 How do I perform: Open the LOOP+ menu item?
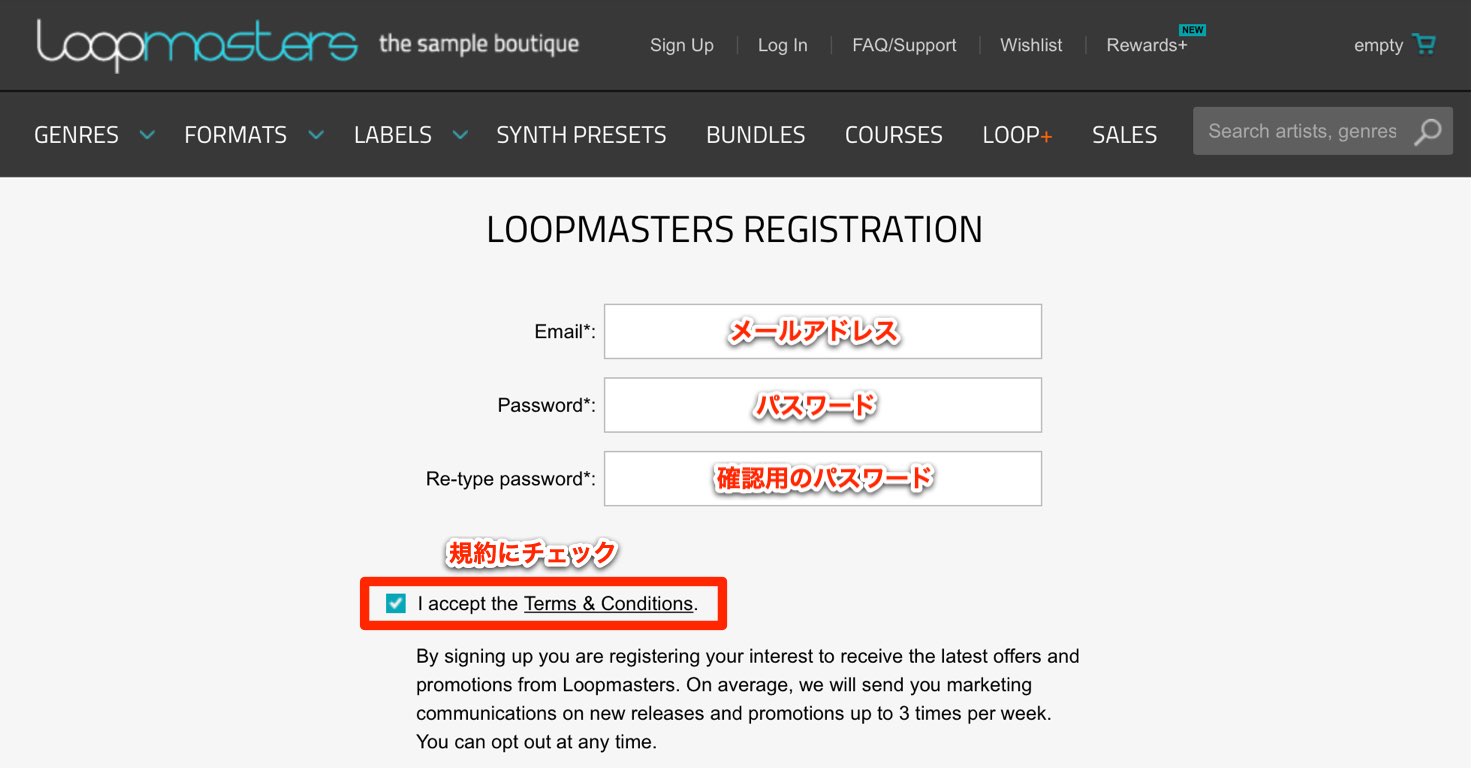(x=1017, y=135)
